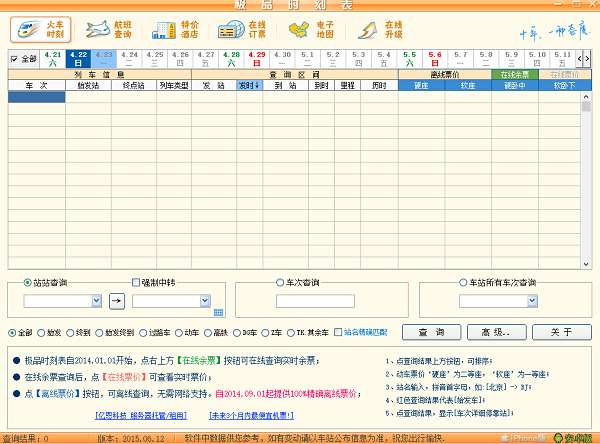Select the 动车 train type radio button
This screenshot has width=600, height=444.
click(180, 332)
